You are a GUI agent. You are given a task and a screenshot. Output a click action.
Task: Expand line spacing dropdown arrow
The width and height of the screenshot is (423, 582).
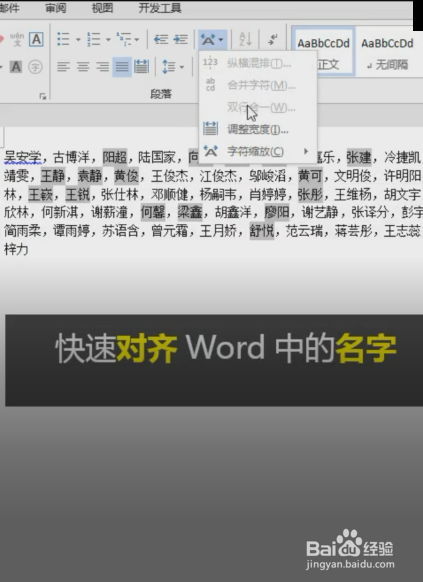pos(182,67)
